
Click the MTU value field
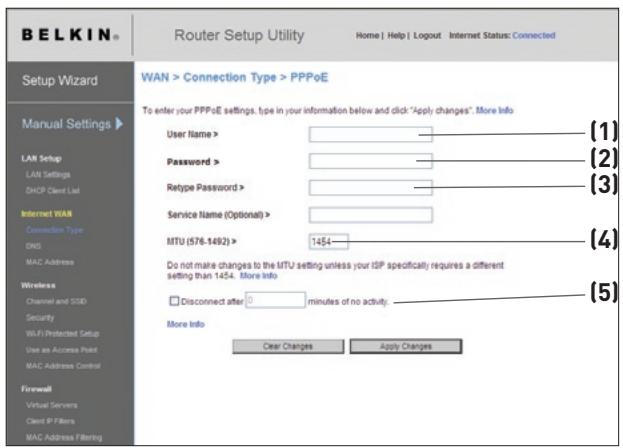pos(329,241)
